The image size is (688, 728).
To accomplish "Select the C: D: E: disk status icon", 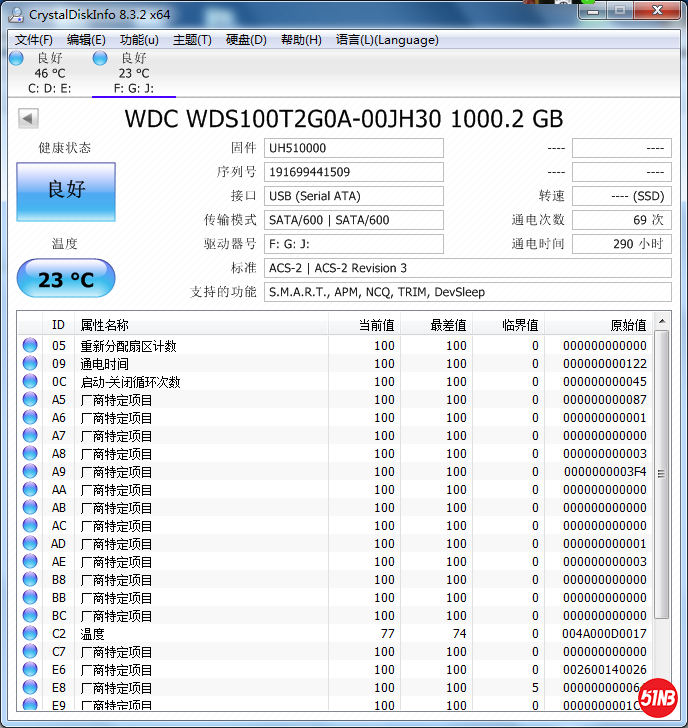I will 16,59.
